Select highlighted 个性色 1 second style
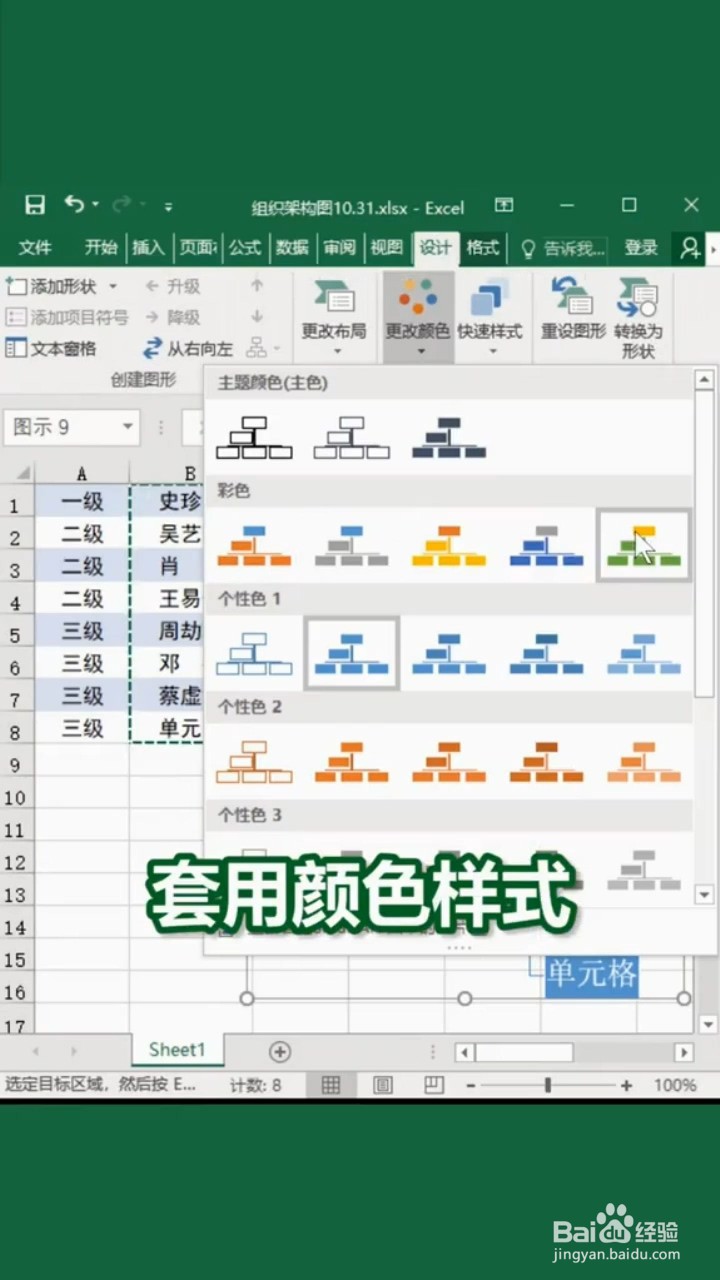This screenshot has height=1280, width=720. [x=352, y=653]
